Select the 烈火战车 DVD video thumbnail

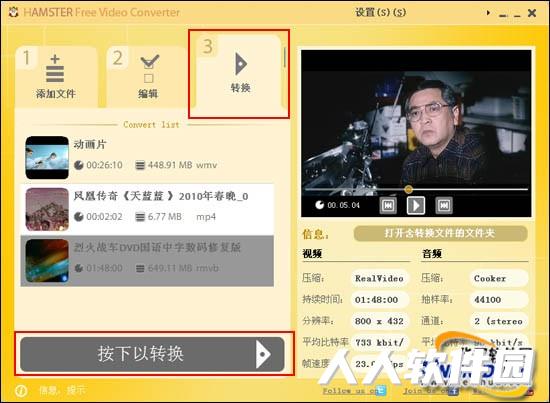tap(47, 261)
